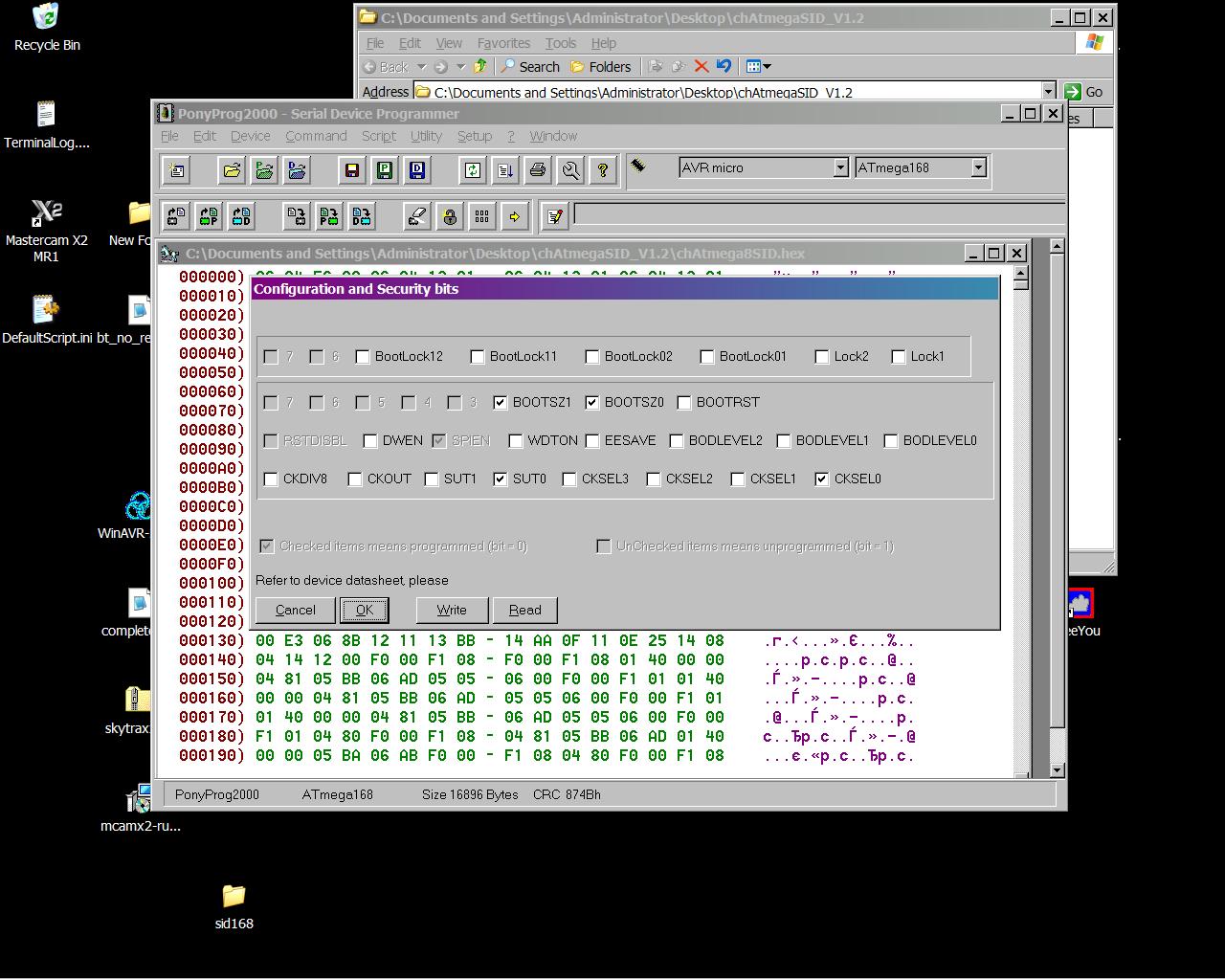Click the Read button in the dialog

coord(524,610)
